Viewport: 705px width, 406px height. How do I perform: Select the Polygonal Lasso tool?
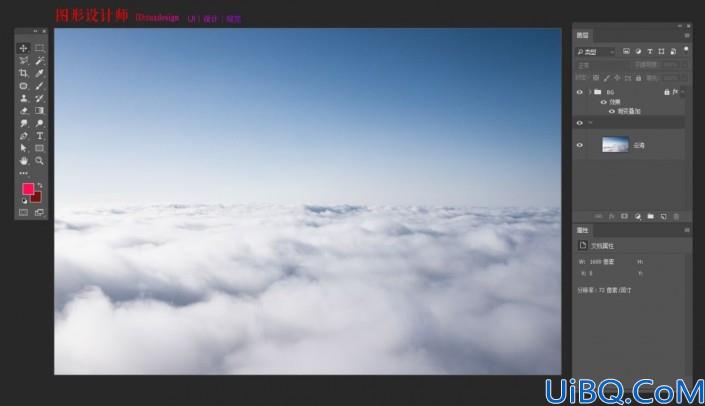[x=23, y=61]
